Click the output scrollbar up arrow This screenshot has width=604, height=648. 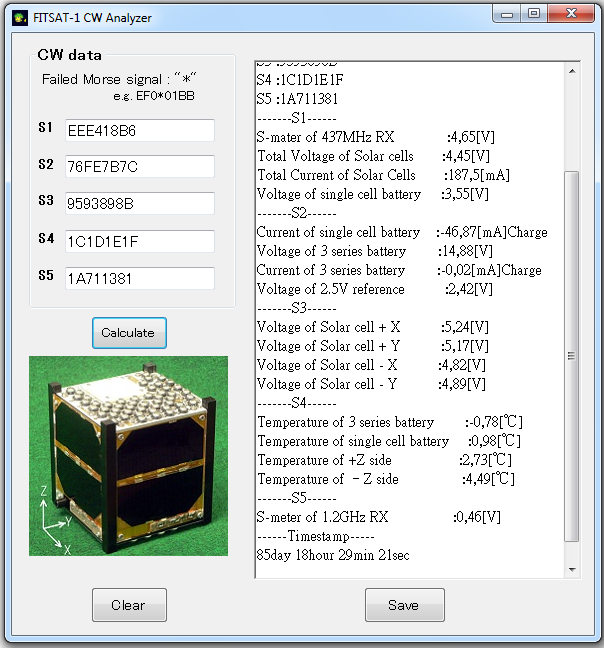572,71
